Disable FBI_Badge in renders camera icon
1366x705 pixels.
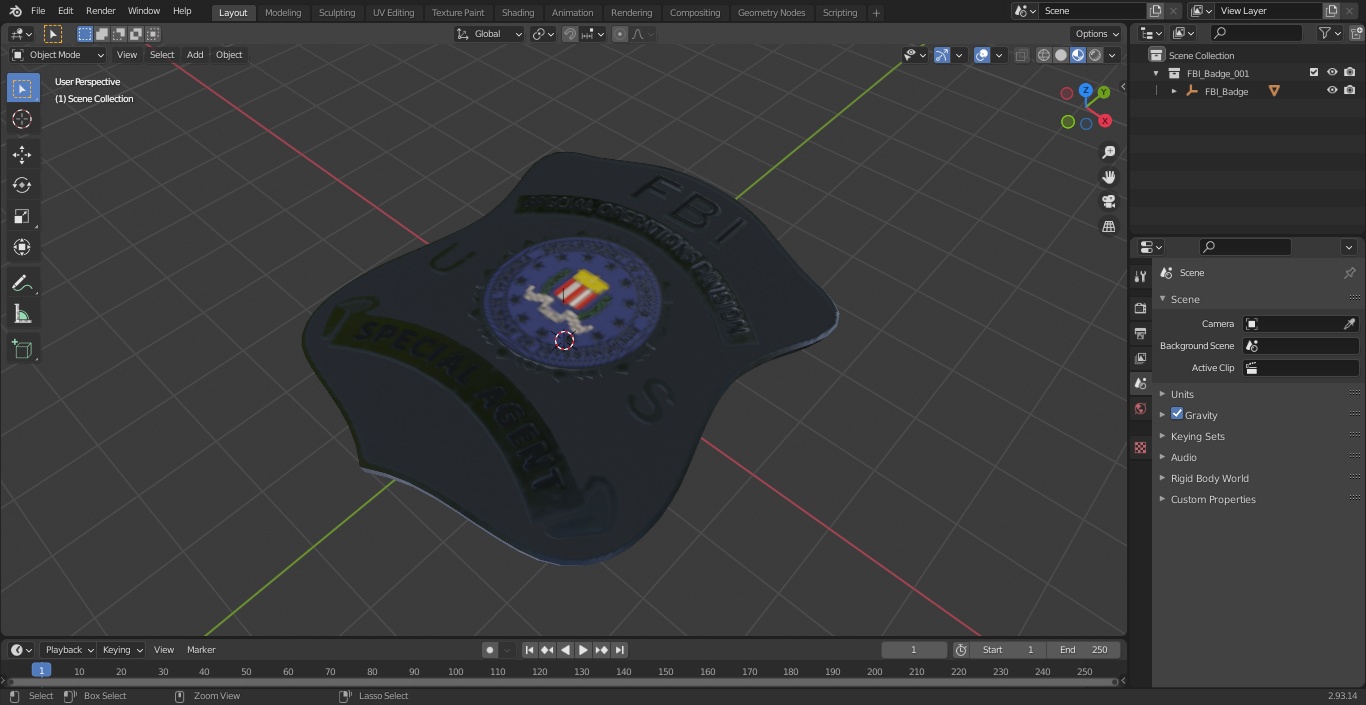click(x=1350, y=91)
